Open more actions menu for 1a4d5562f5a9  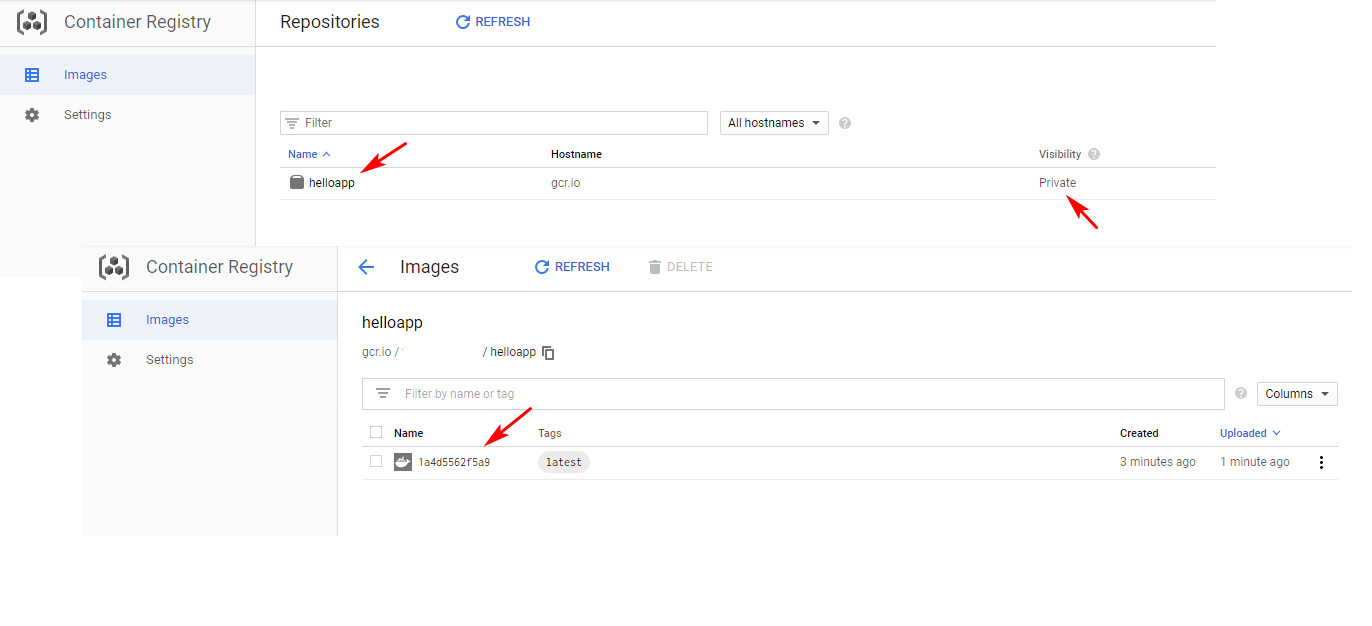1321,462
